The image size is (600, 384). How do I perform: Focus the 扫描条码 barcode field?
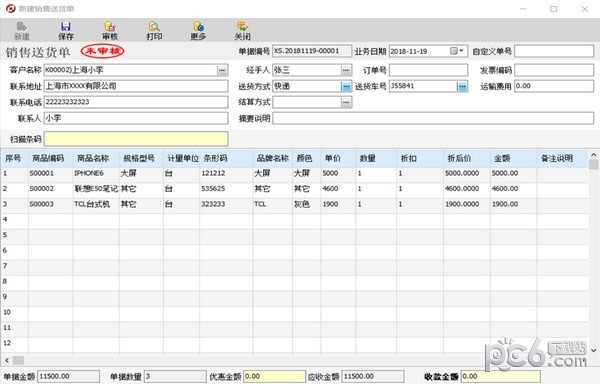coord(136,139)
